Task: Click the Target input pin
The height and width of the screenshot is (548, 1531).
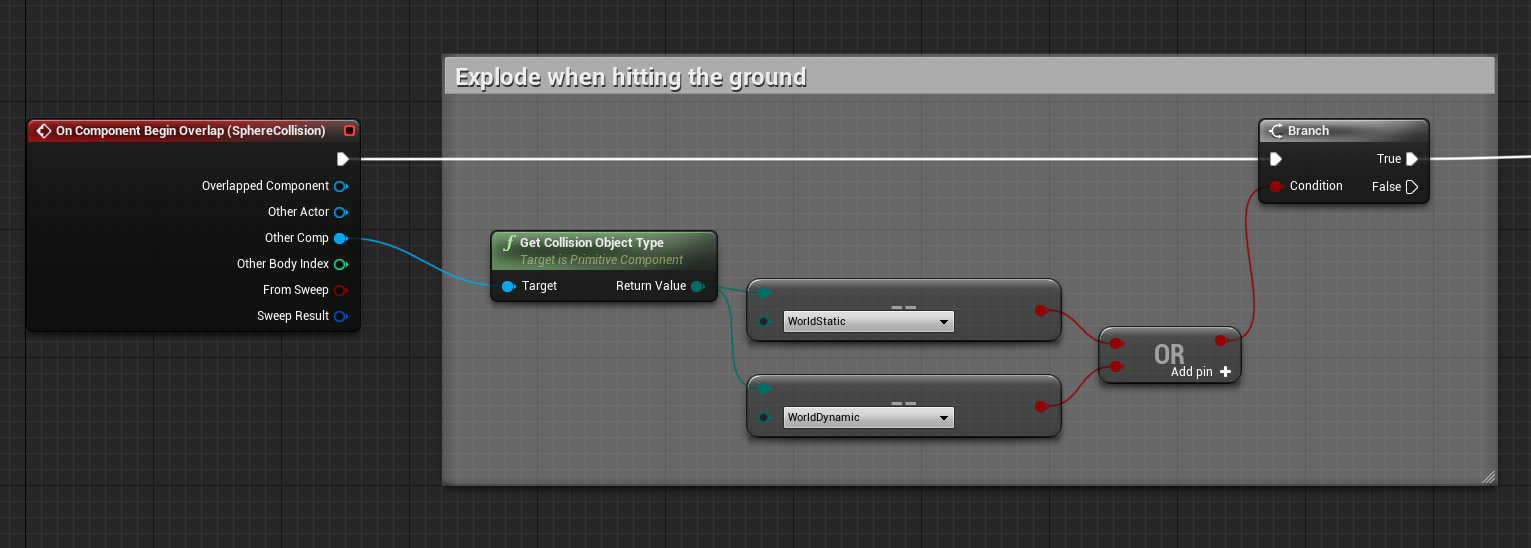Action: click(508, 286)
